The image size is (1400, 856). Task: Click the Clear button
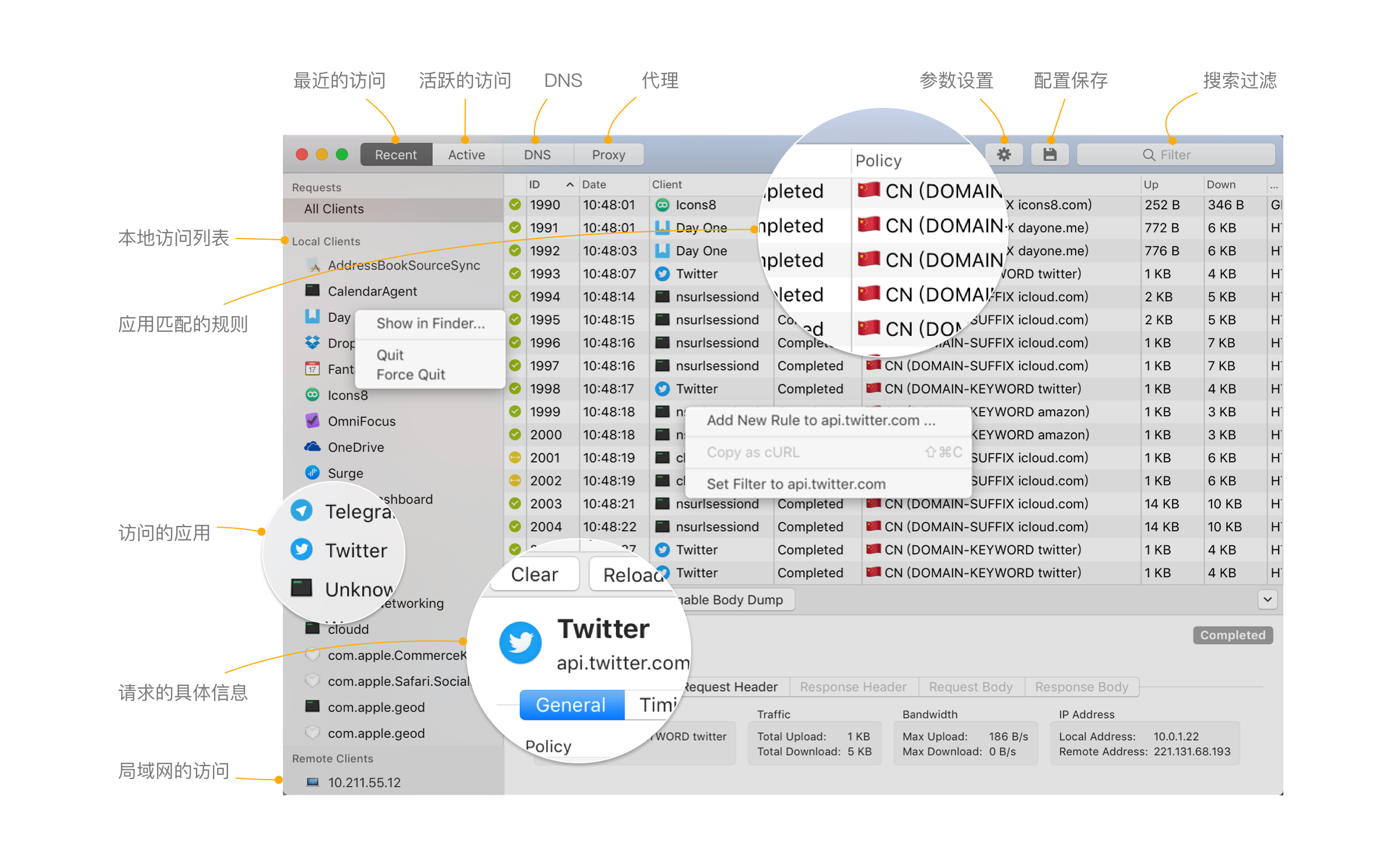534,574
